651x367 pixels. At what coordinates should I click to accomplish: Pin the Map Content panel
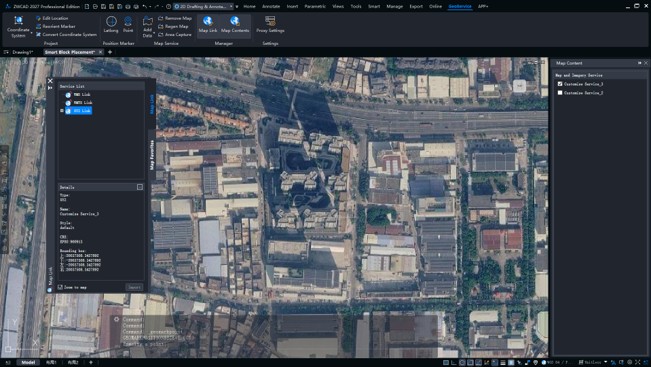(639, 63)
